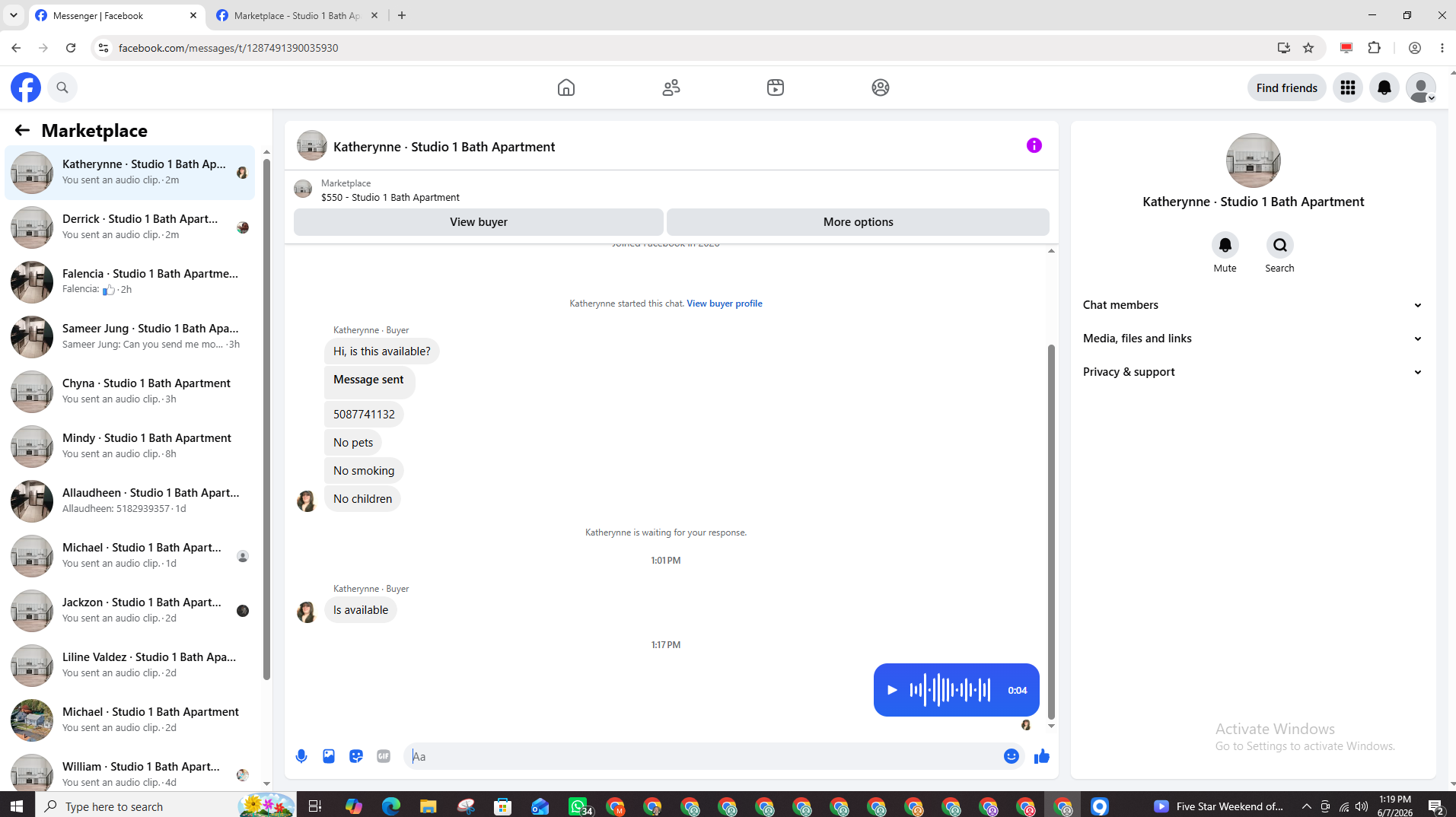Install app icon in address bar
The height and width of the screenshot is (817, 1456).
(1284, 48)
